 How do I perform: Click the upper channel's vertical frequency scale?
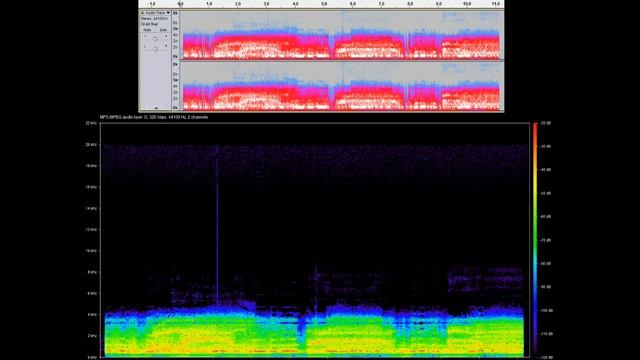tap(176, 35)
